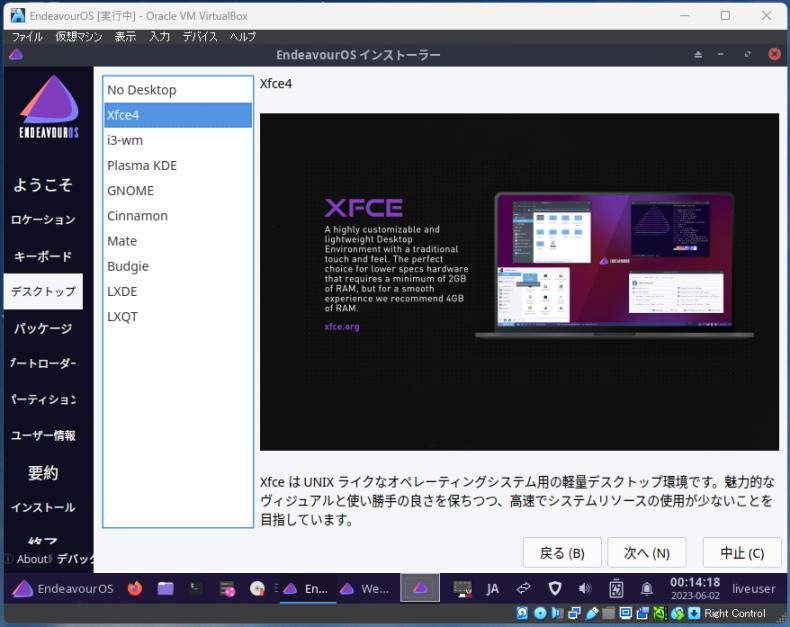Select LXDE desktop

click(178, 292)
